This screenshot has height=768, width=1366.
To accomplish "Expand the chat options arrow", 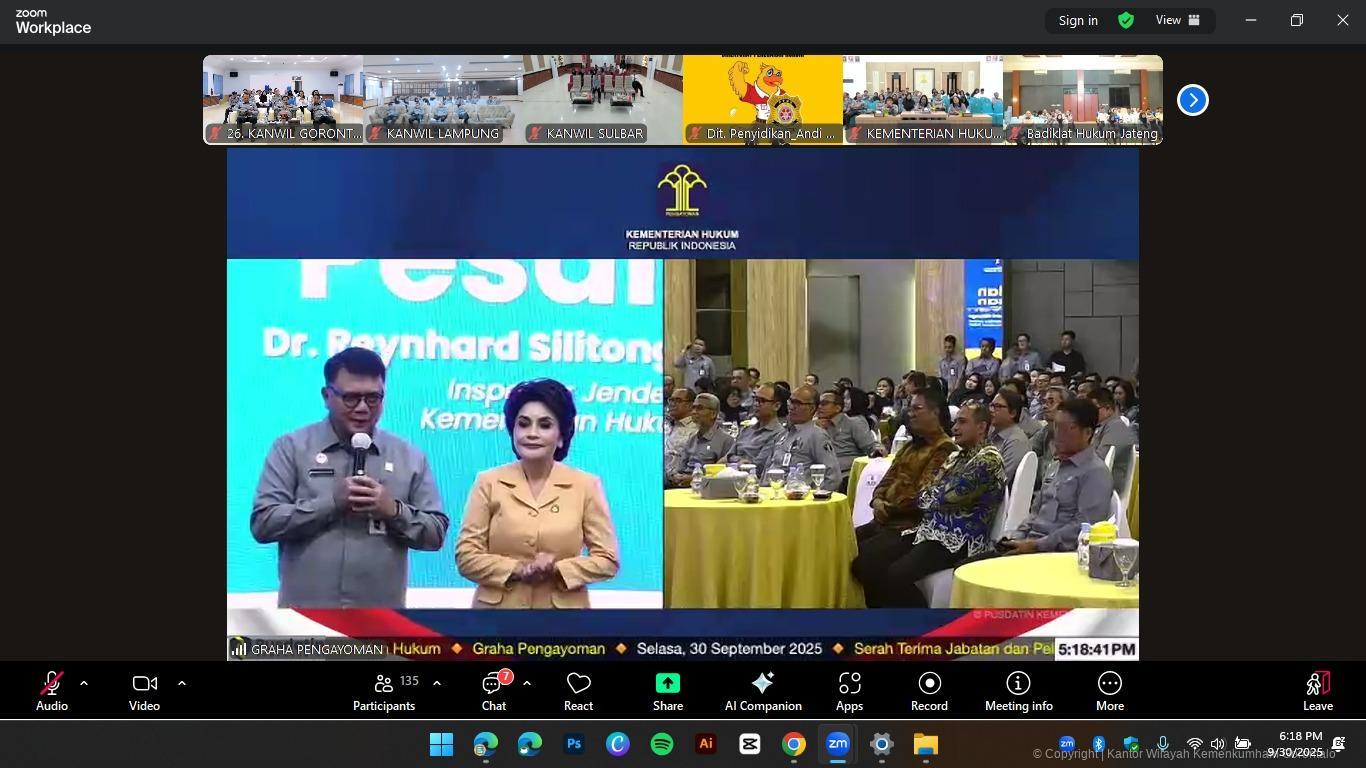I will tap(527, 683).
